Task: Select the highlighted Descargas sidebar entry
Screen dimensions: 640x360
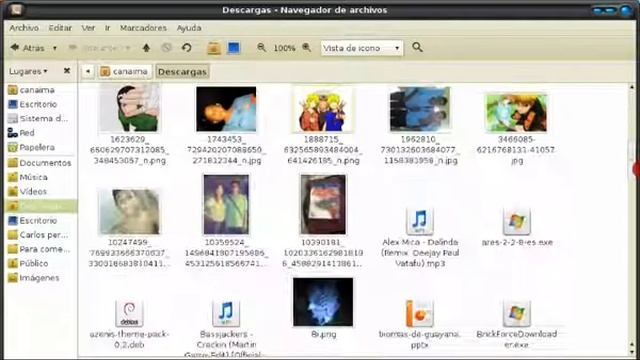Action: pos(40,206)
